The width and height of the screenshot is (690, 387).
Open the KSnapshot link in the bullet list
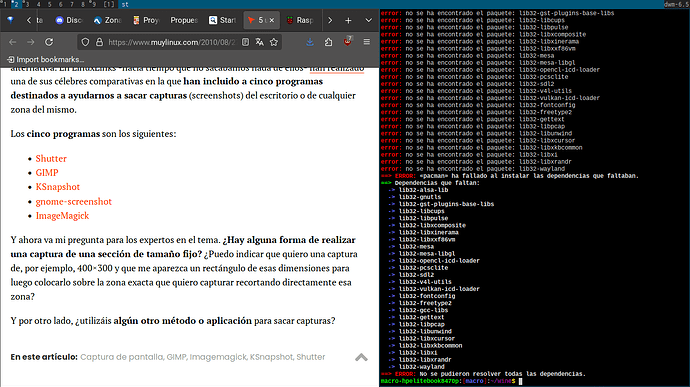58,187
